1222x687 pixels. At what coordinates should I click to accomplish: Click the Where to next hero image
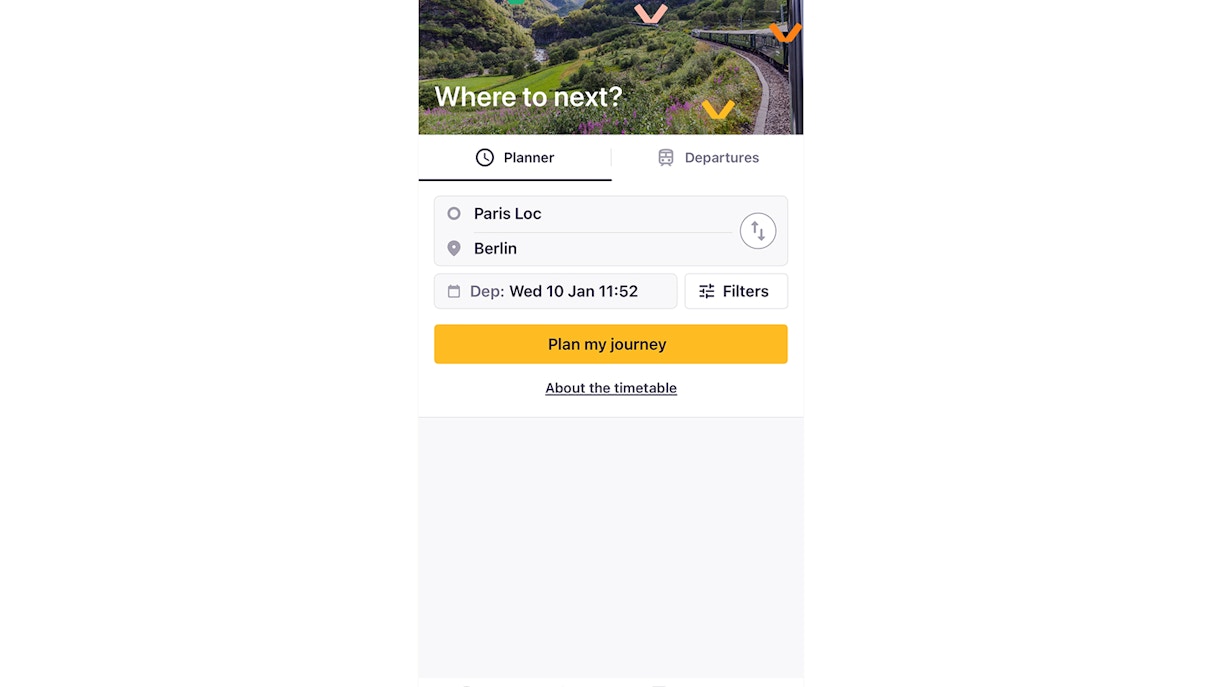coord(610,67)
